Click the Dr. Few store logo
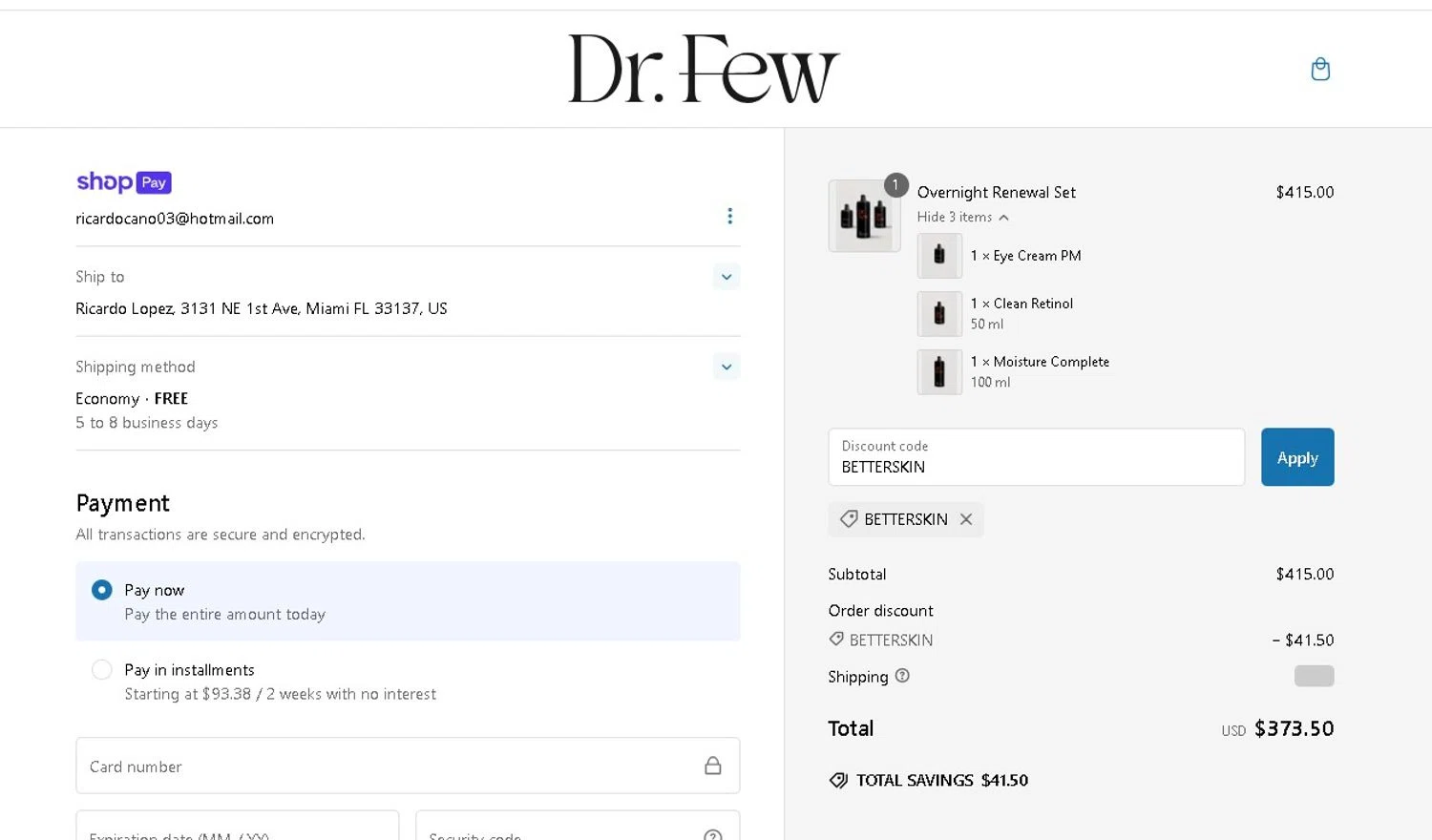Image resolution: width=1432 pixels, height=840 pixels. pyautogui.click(x=704, y=69)
